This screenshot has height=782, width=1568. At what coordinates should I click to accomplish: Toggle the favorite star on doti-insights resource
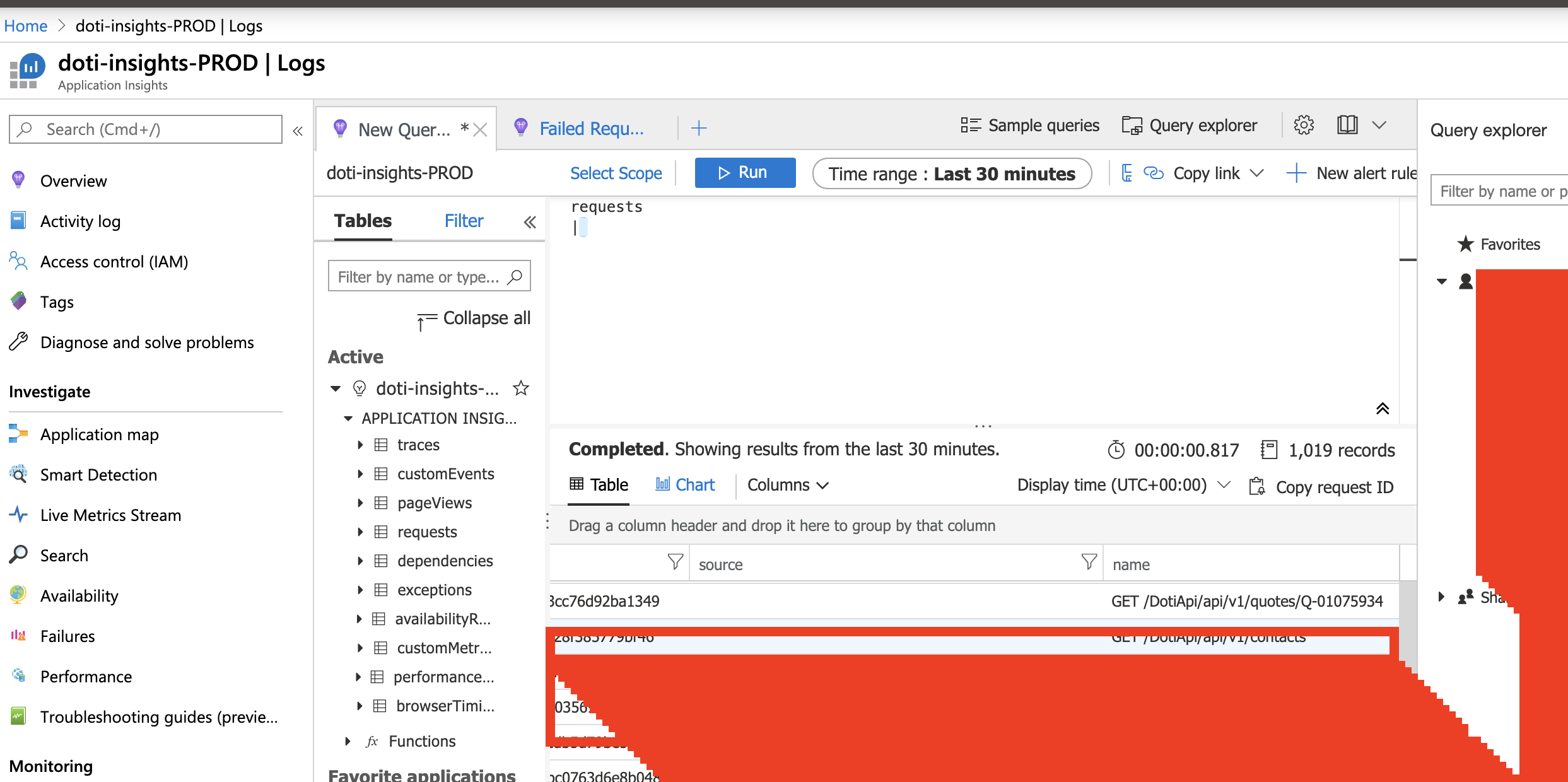point(522,388)
